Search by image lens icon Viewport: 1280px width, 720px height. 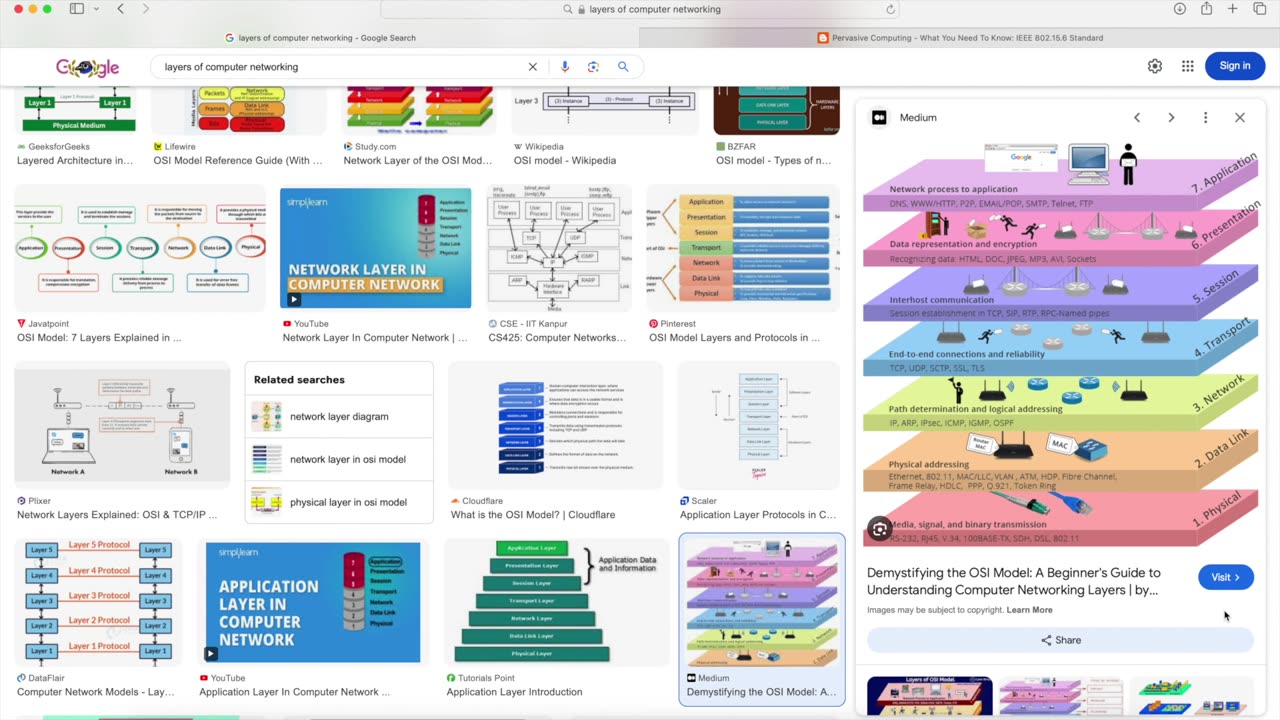(593, 67)
